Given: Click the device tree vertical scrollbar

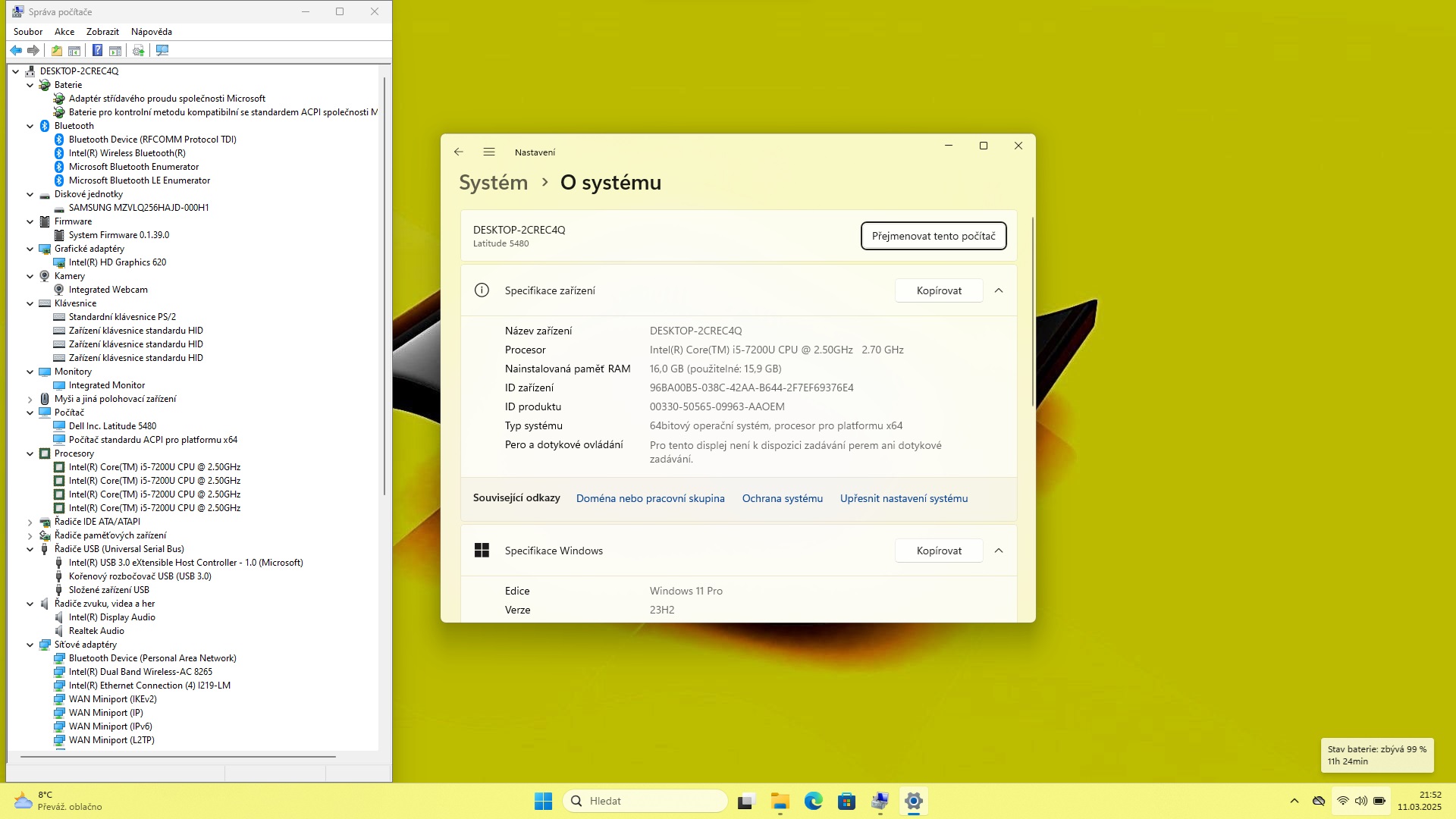Looking at the screenshot, I should [x=385, y=285].
